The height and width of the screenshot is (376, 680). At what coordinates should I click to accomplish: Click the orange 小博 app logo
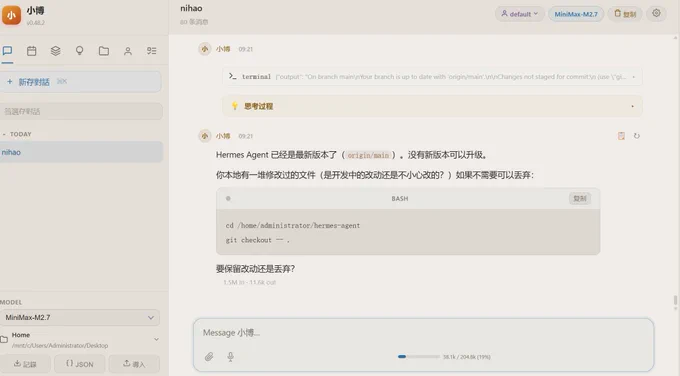coord(11,15)
